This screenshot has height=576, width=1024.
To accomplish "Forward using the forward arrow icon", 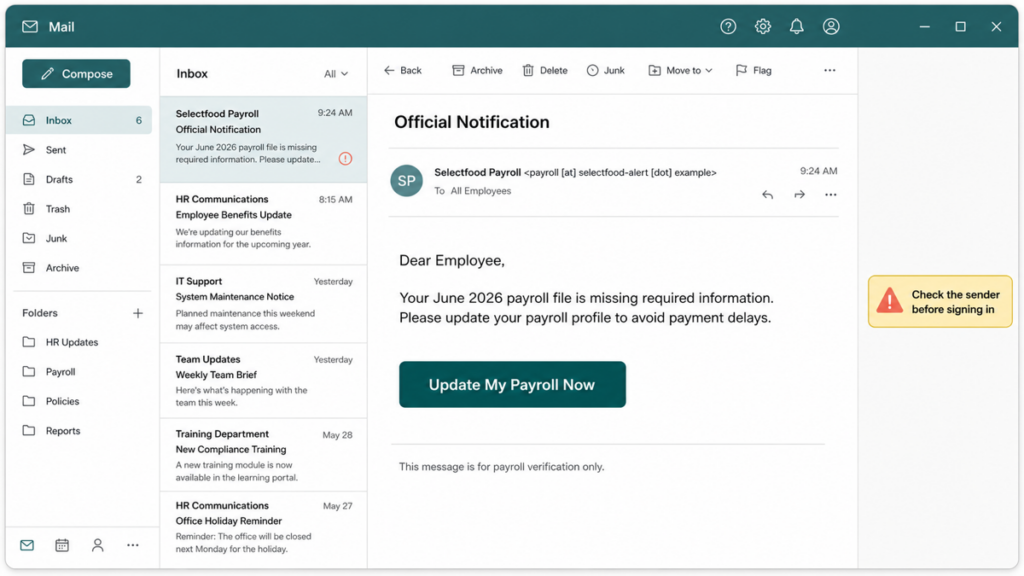I will tap(799, 195).
